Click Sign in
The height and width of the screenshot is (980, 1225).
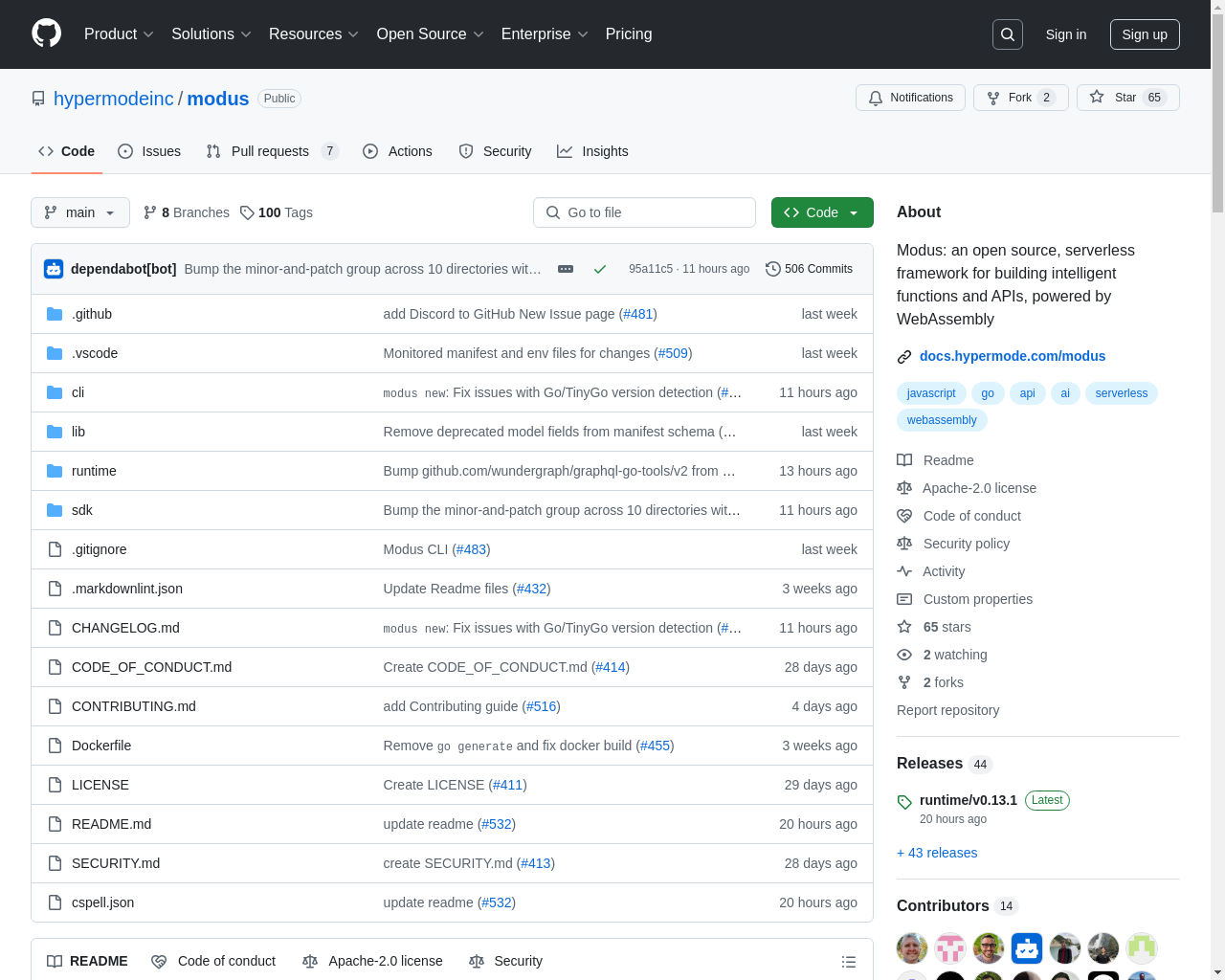[1066, 34]
